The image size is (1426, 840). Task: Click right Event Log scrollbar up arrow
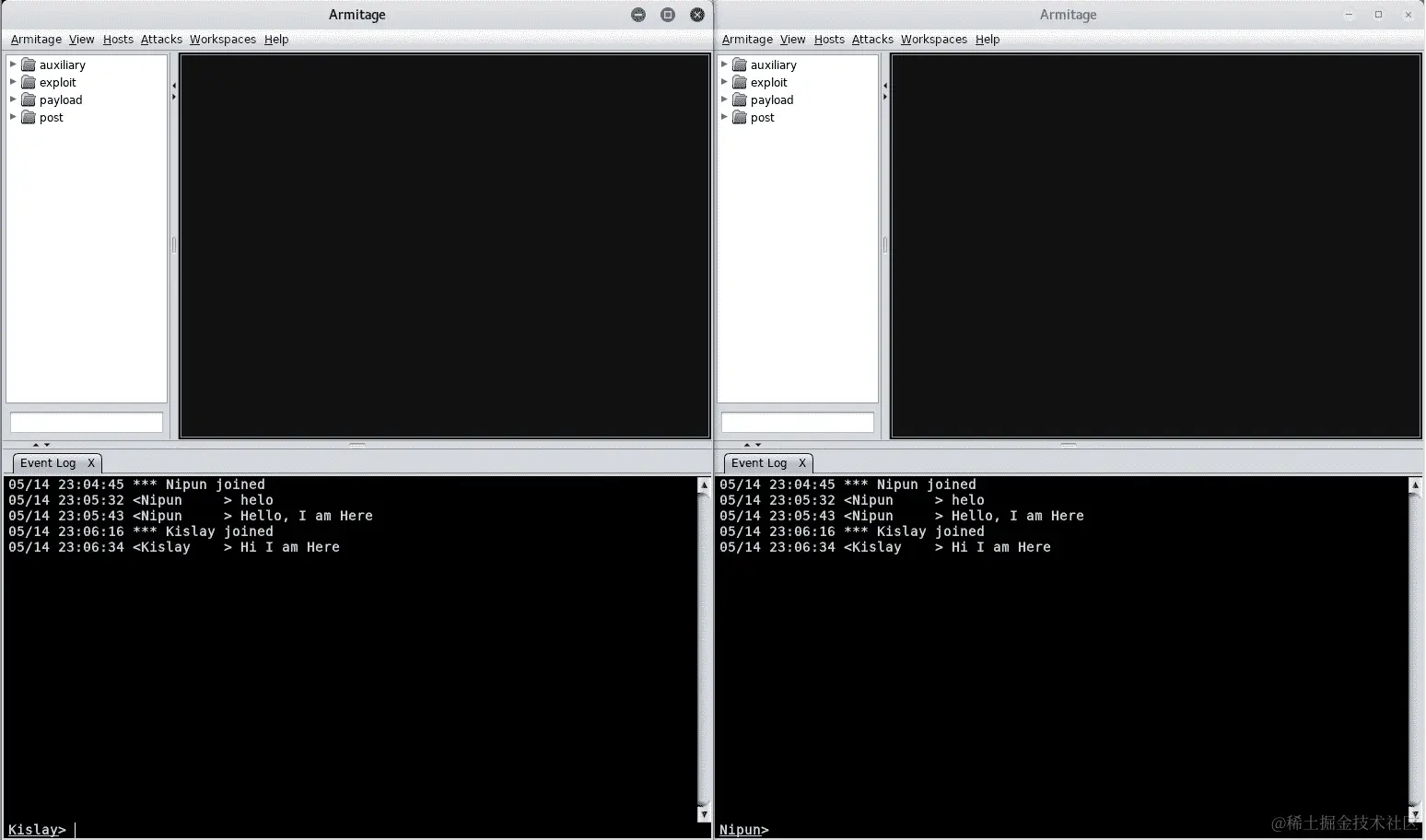[x=1415, y=484]
